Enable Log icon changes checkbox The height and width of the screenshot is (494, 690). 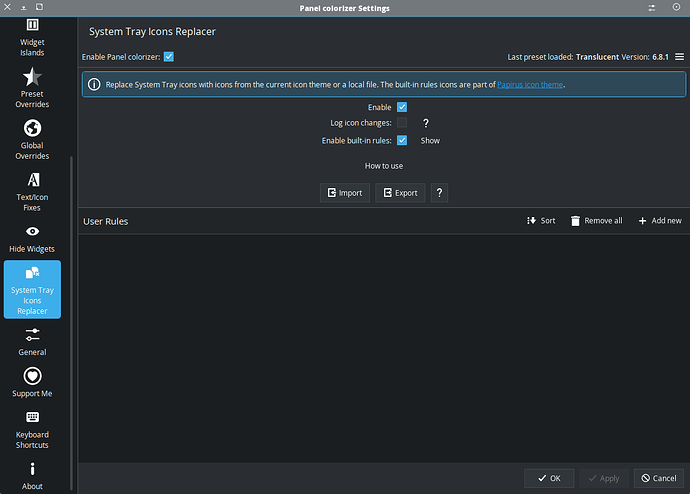click(402, 123)
